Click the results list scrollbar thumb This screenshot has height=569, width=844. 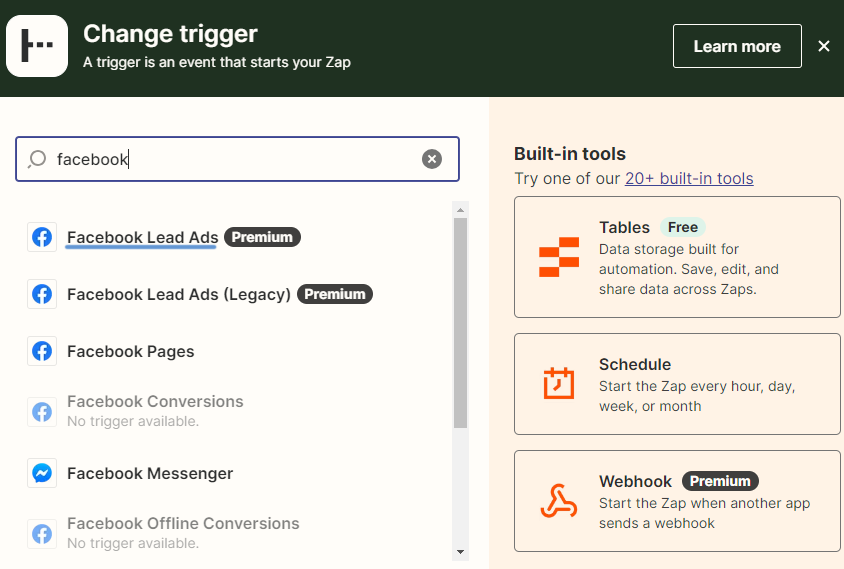[460, 323]
